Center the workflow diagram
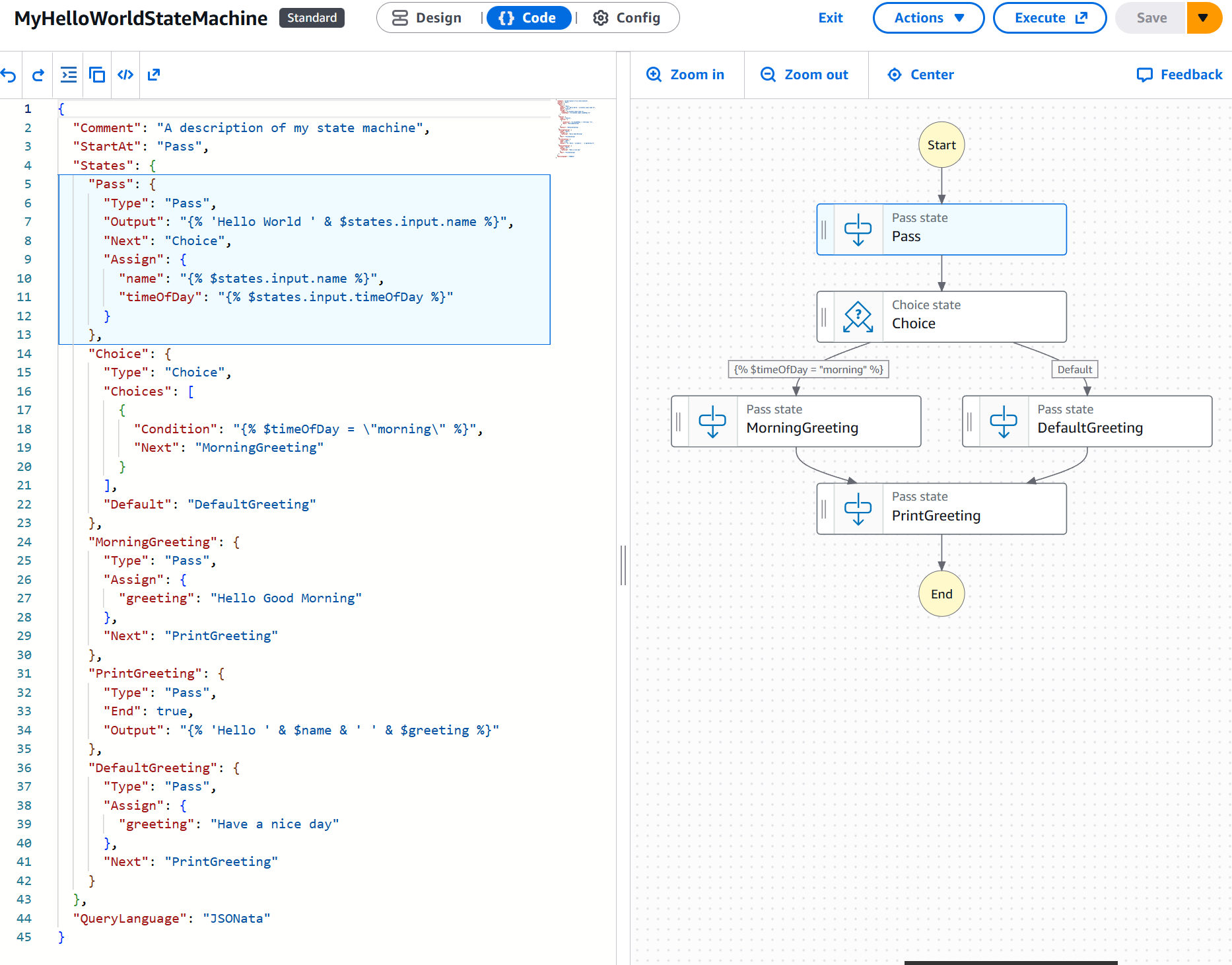This screenshot has width=1232, height=965. [x=920, y=74]
